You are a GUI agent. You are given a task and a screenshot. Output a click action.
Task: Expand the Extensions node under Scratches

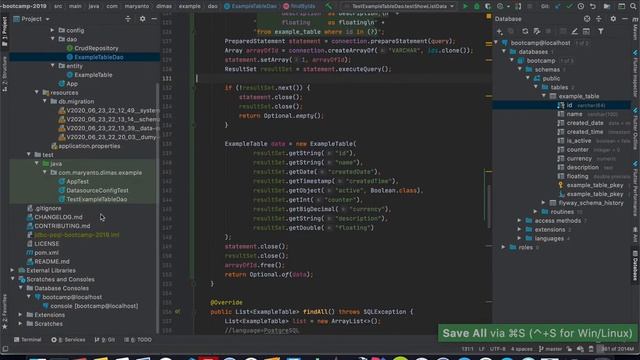[x=20, y=315]
